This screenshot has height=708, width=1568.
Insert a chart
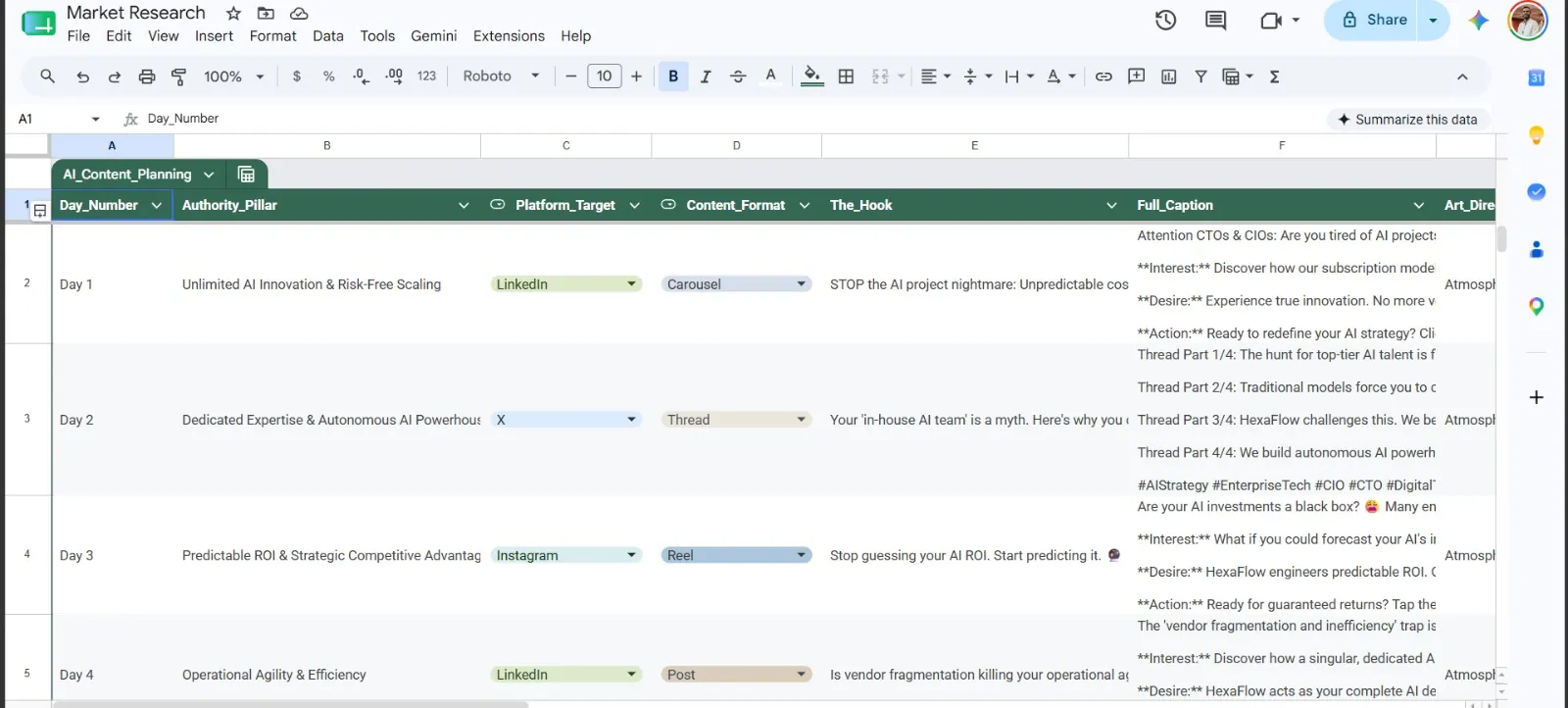click(1169, 76)
